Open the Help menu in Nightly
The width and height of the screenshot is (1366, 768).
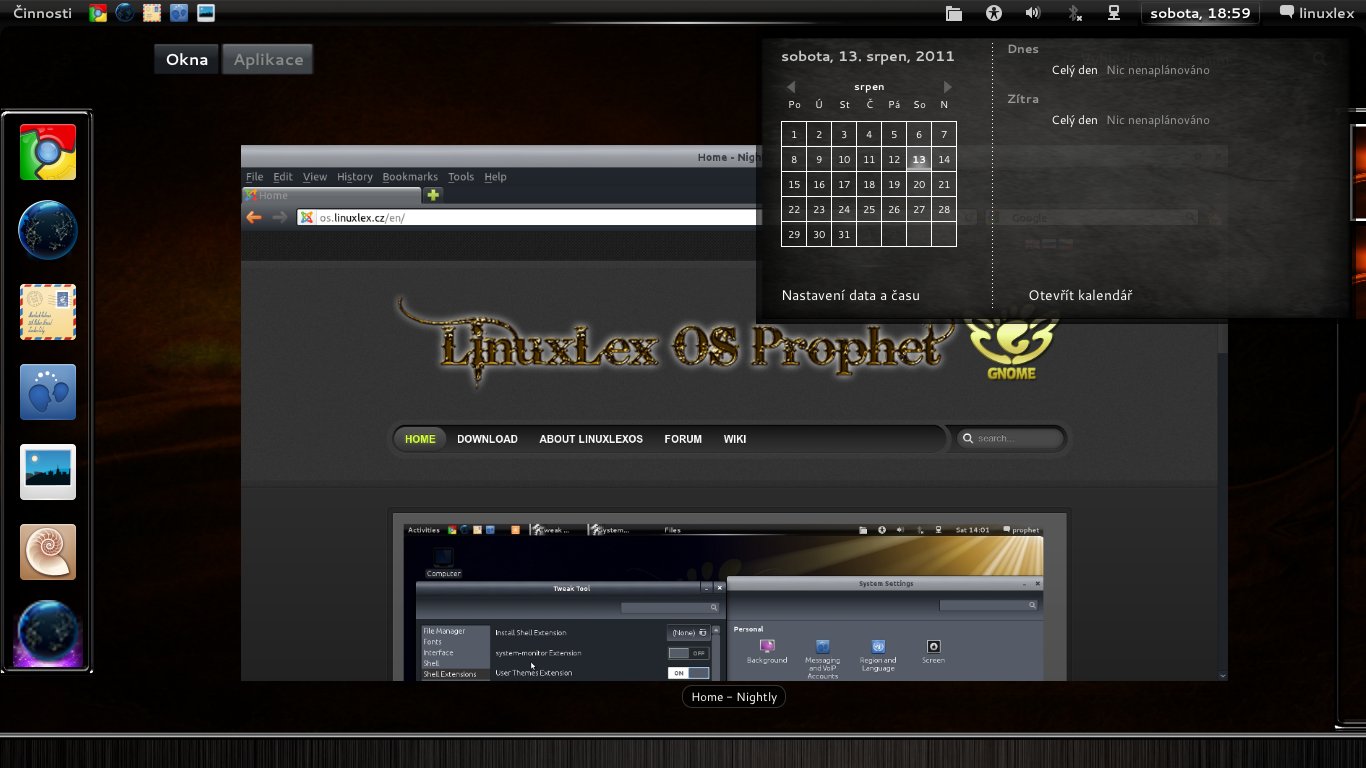click(x=495, y=177)
